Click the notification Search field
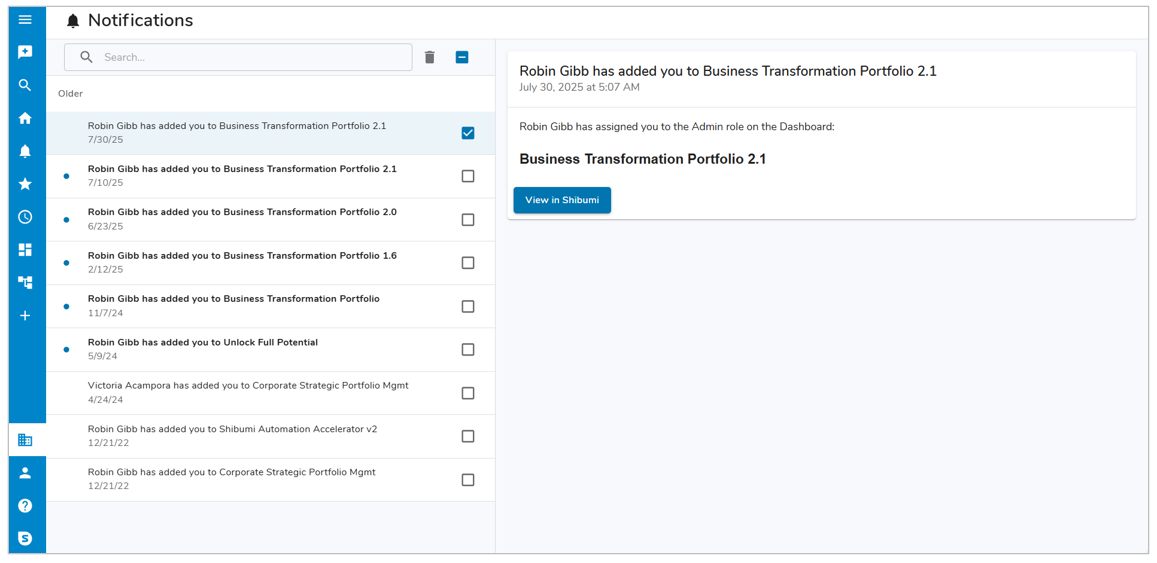The height and width of the screenshot is (563, 1157). (x=250, y=58)
